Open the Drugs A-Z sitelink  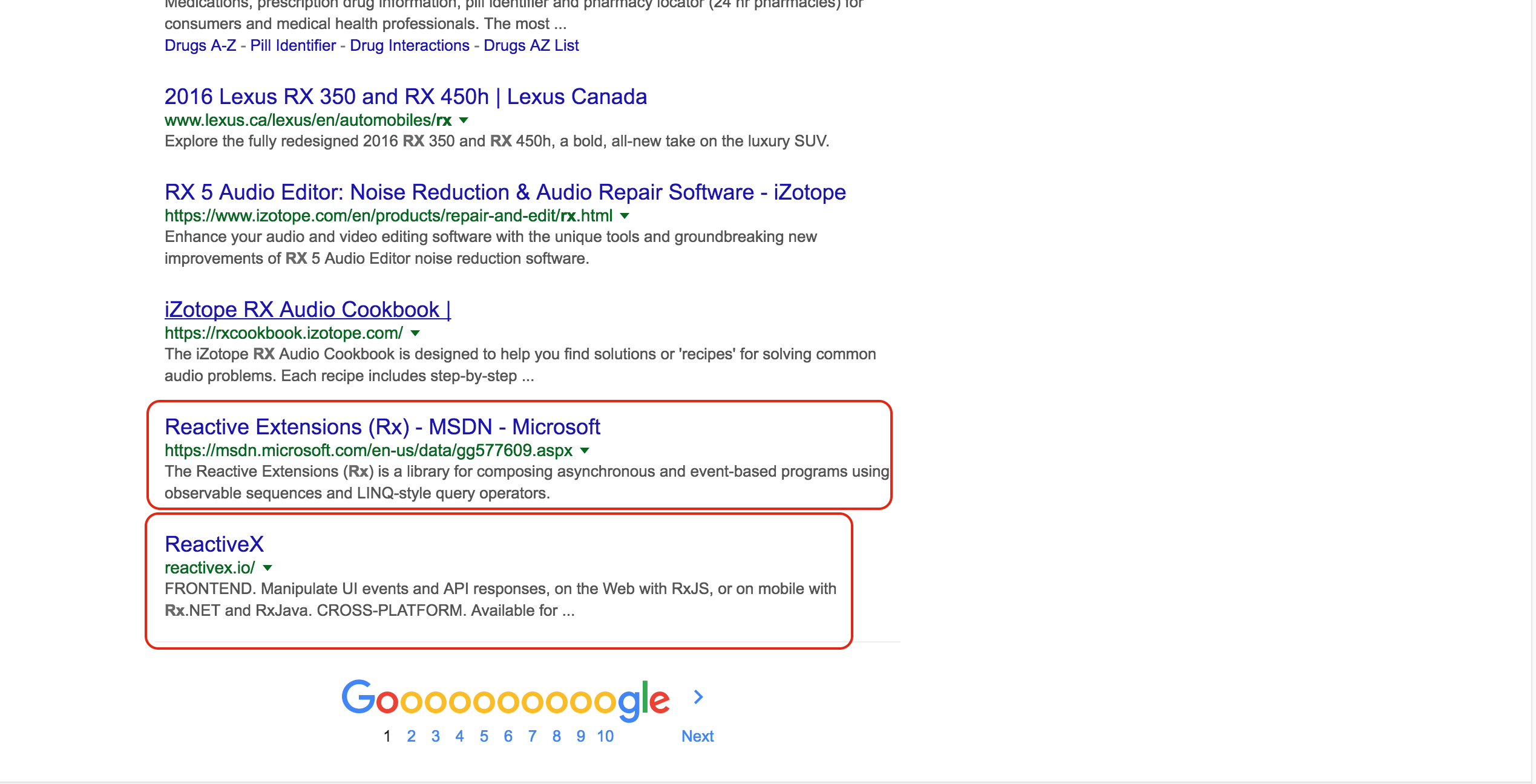pos(200,45)
